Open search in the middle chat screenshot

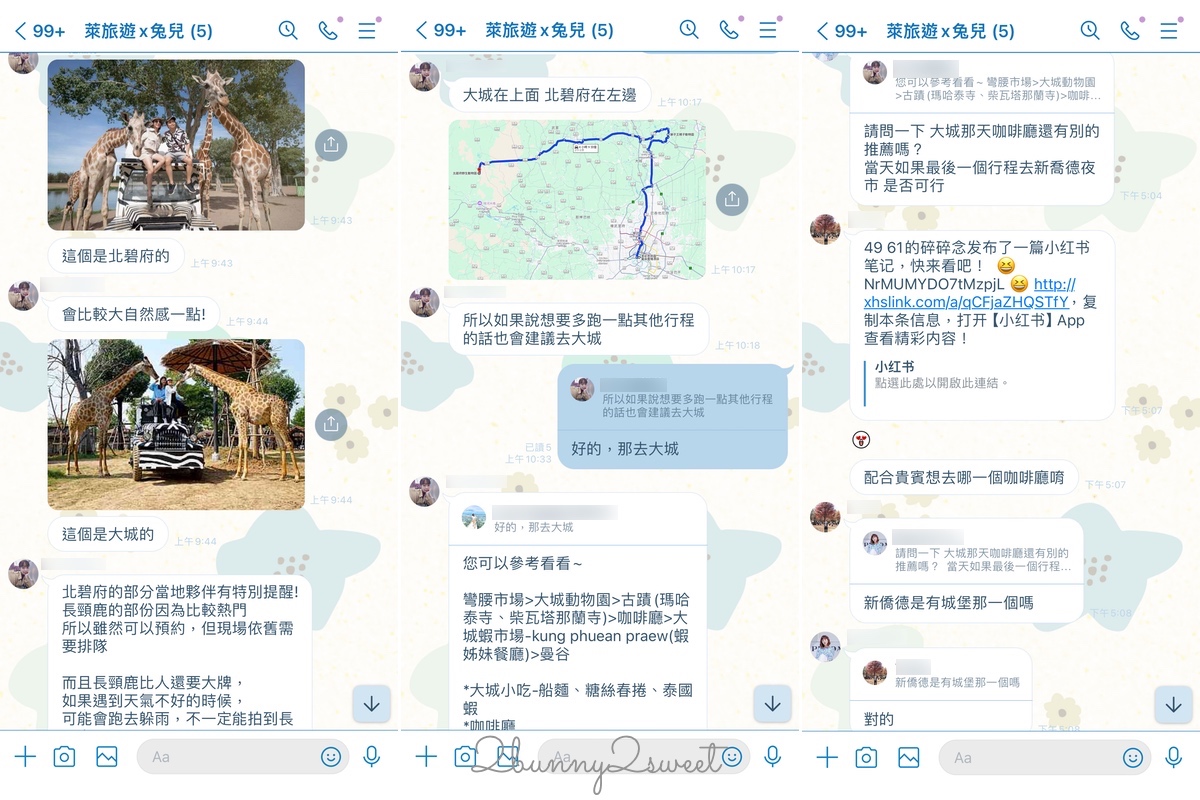point(689,30)
